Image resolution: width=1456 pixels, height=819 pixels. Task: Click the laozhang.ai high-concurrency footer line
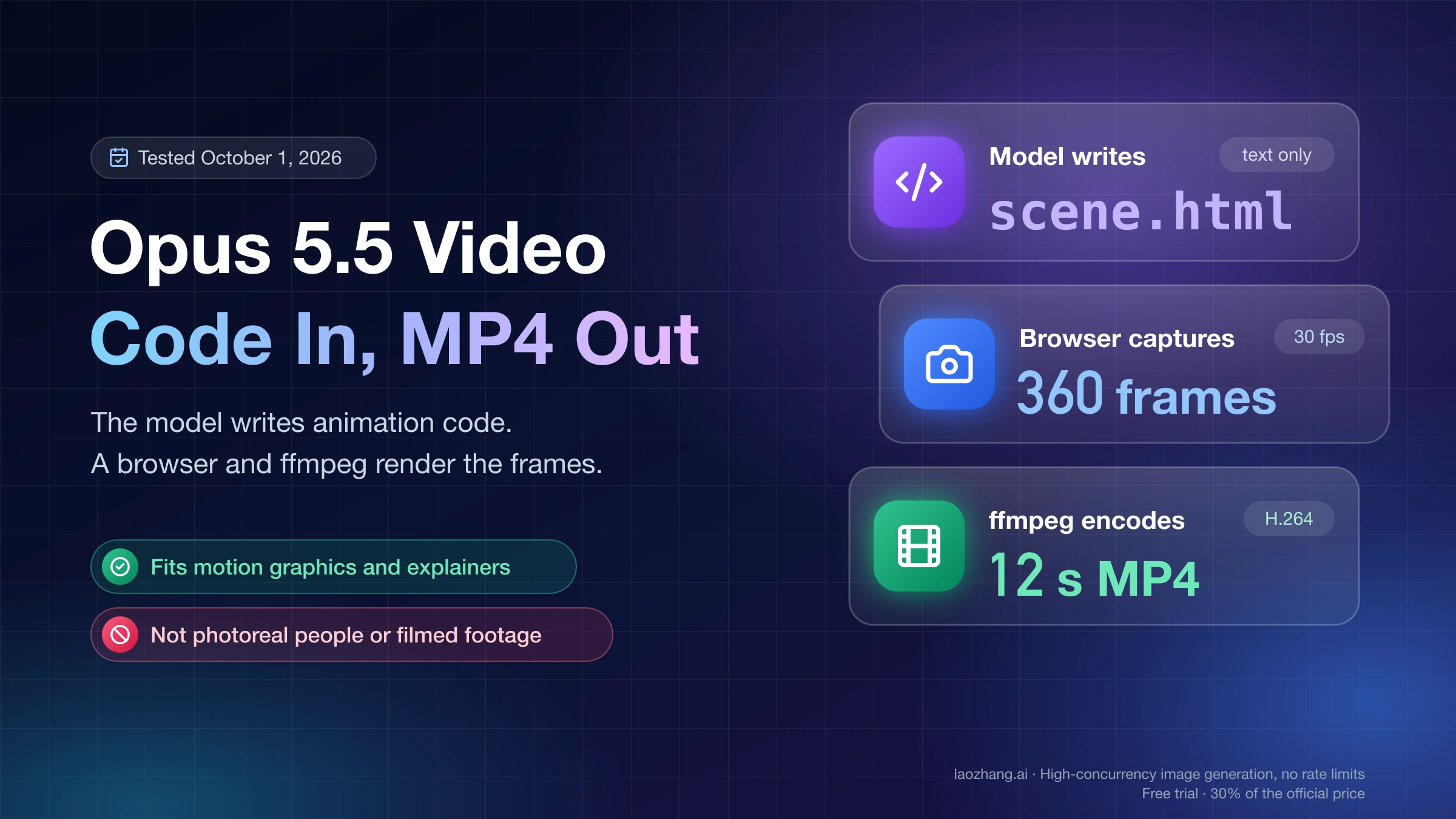point(1159,774)
